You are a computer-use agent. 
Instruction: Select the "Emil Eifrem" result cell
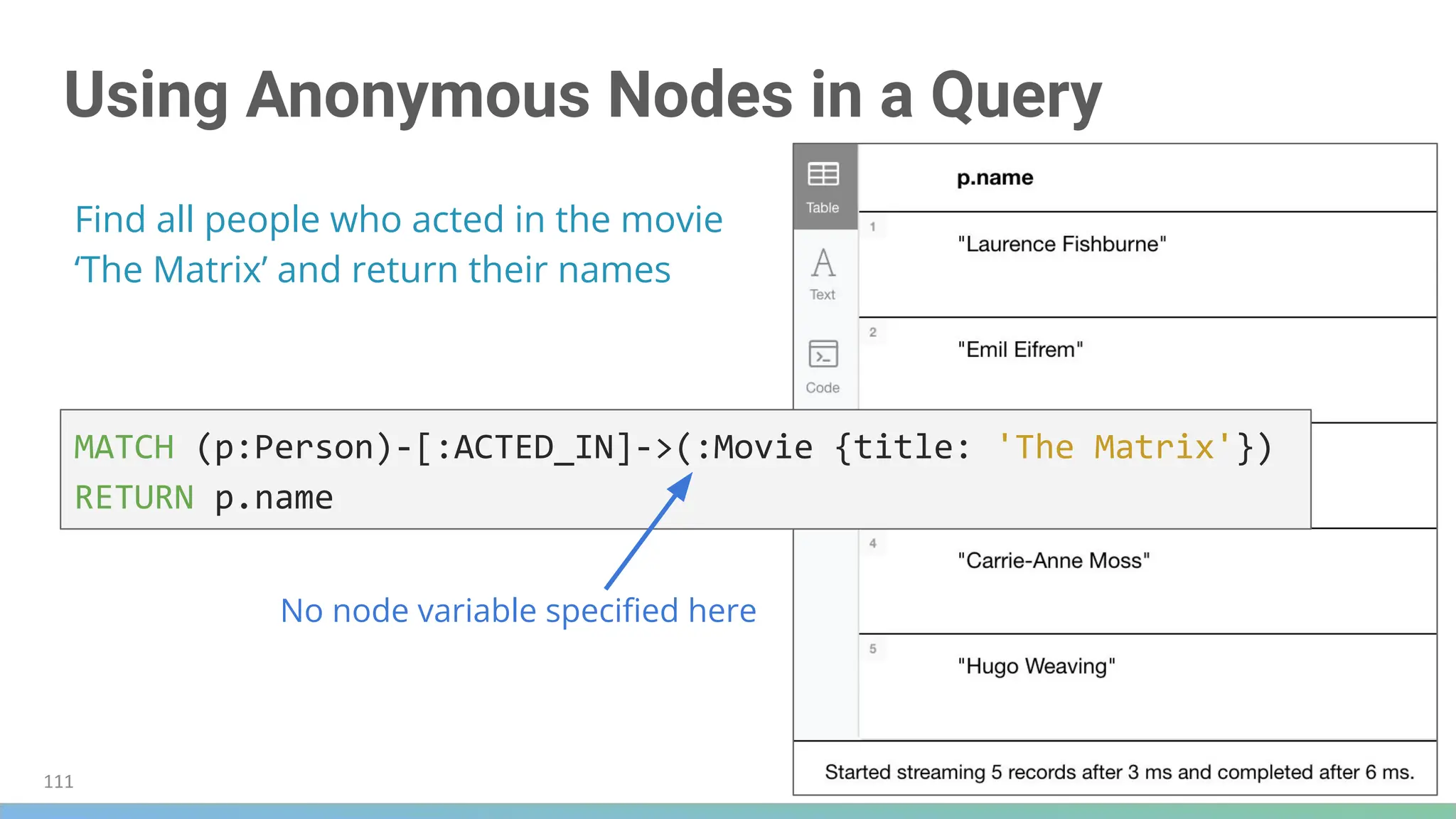coord(1020,350)
